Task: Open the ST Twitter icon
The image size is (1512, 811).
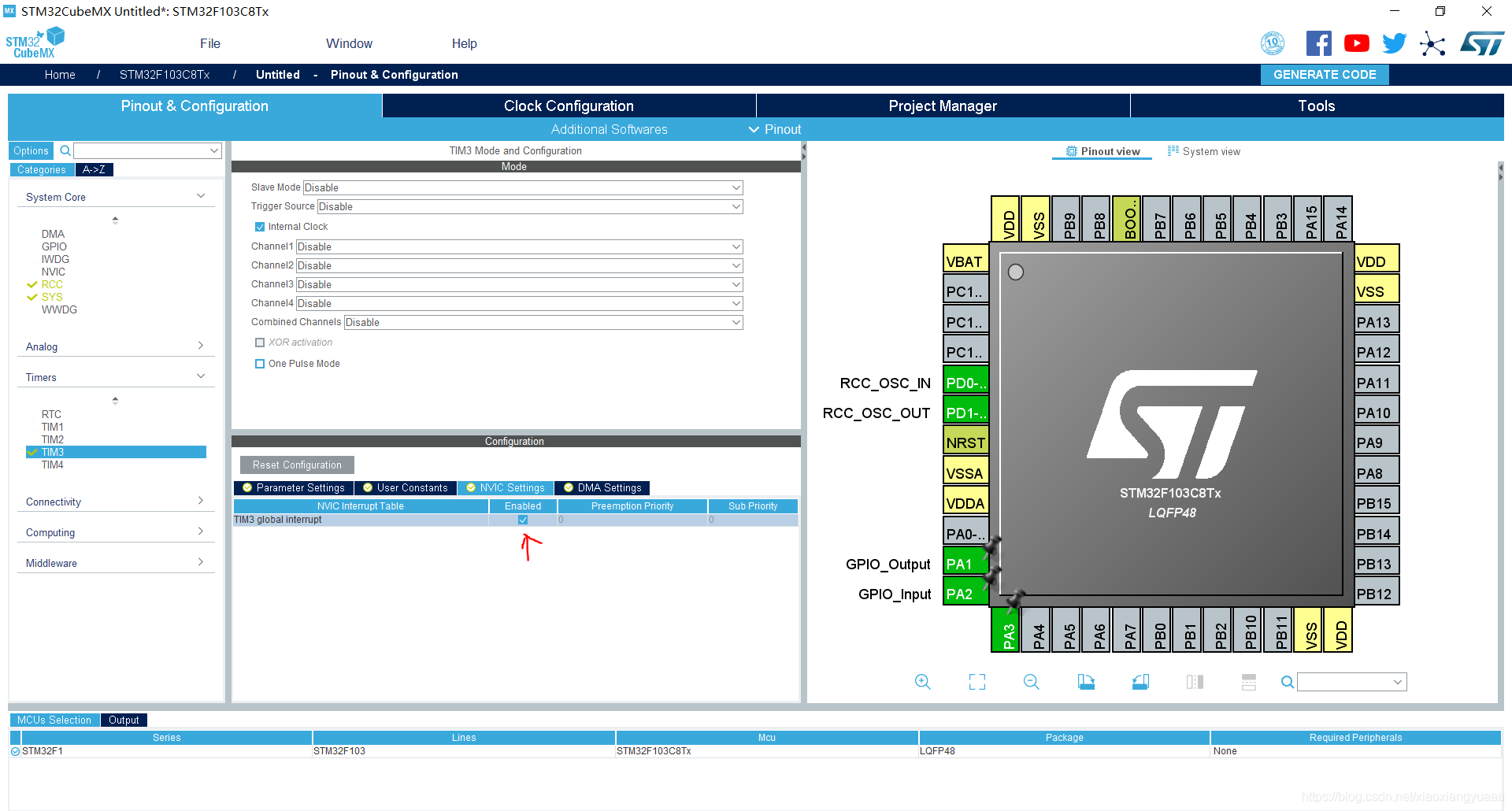Action: pos(1394,43)
